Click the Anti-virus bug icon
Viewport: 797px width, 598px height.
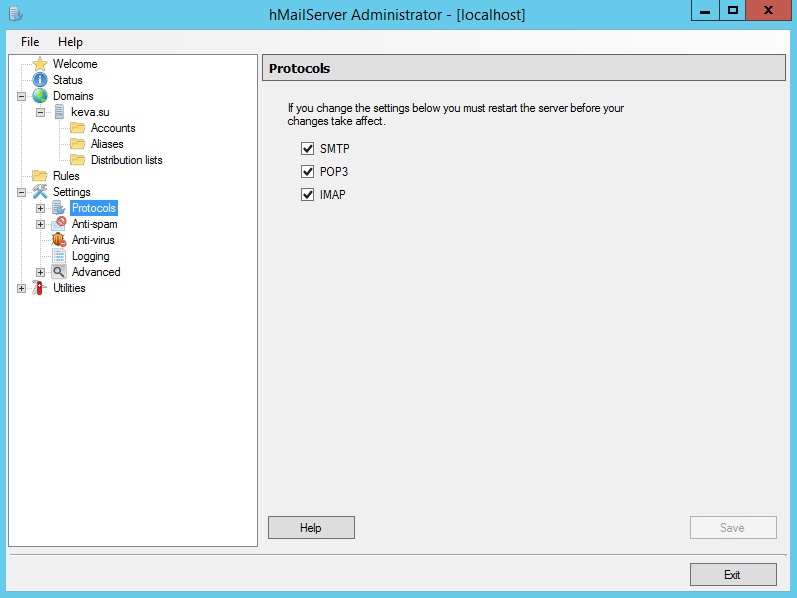(58, 240)
